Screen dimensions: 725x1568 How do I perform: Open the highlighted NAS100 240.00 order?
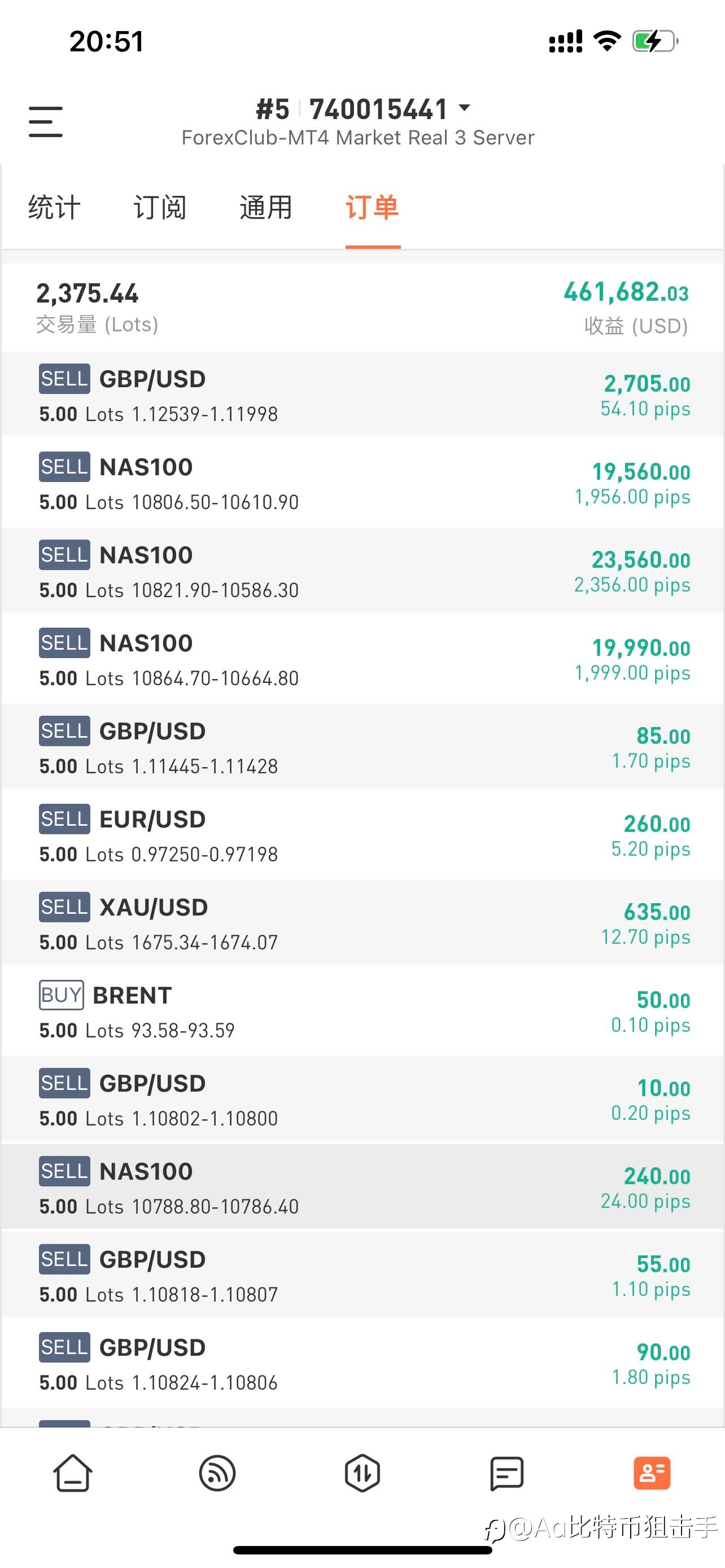point(362,1187)
